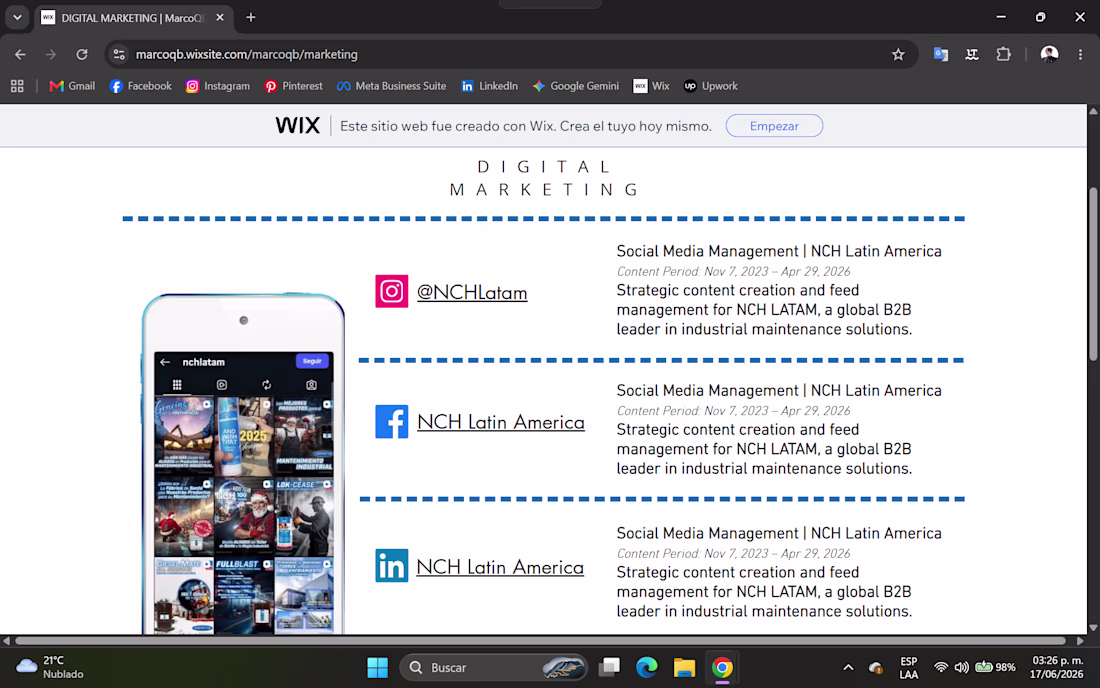Open the Wix bookmark
The image size is (1100, 688).
pos(651,86)
